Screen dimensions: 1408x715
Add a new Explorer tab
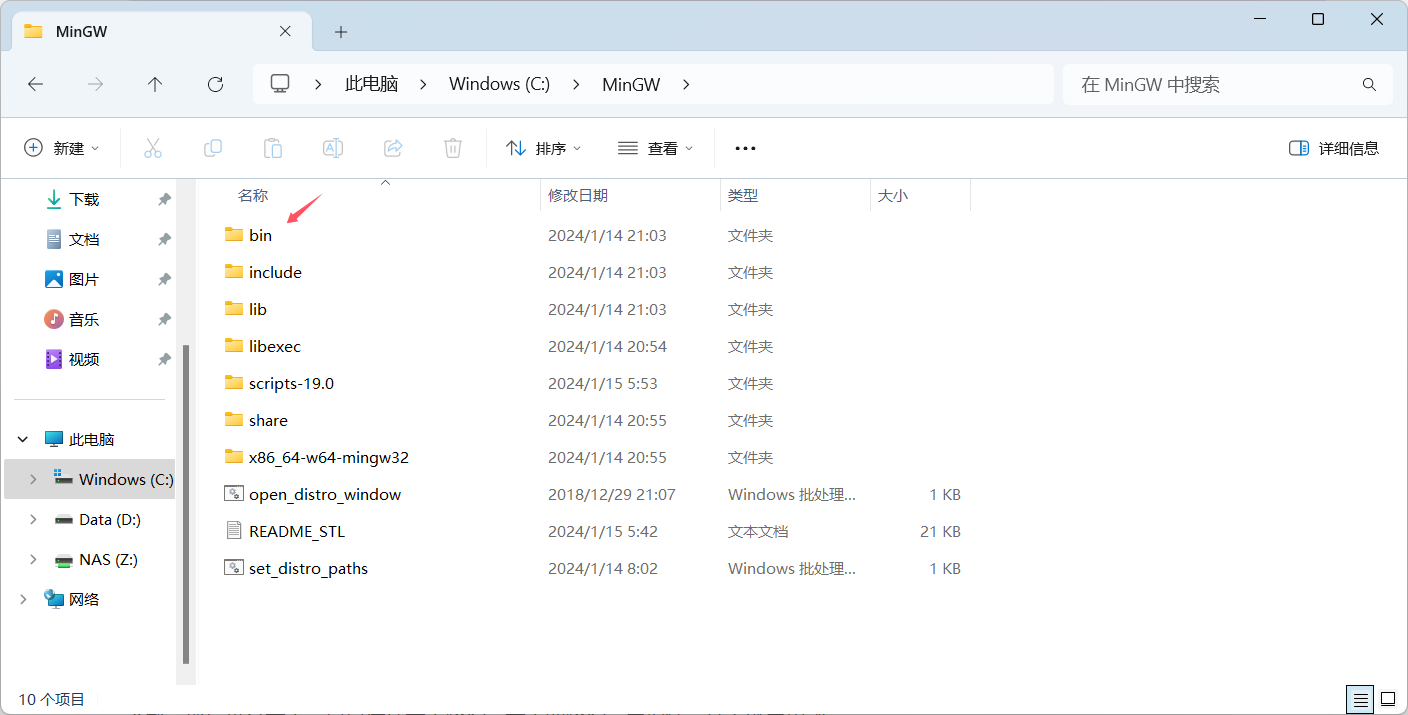(x=340, y=32)
